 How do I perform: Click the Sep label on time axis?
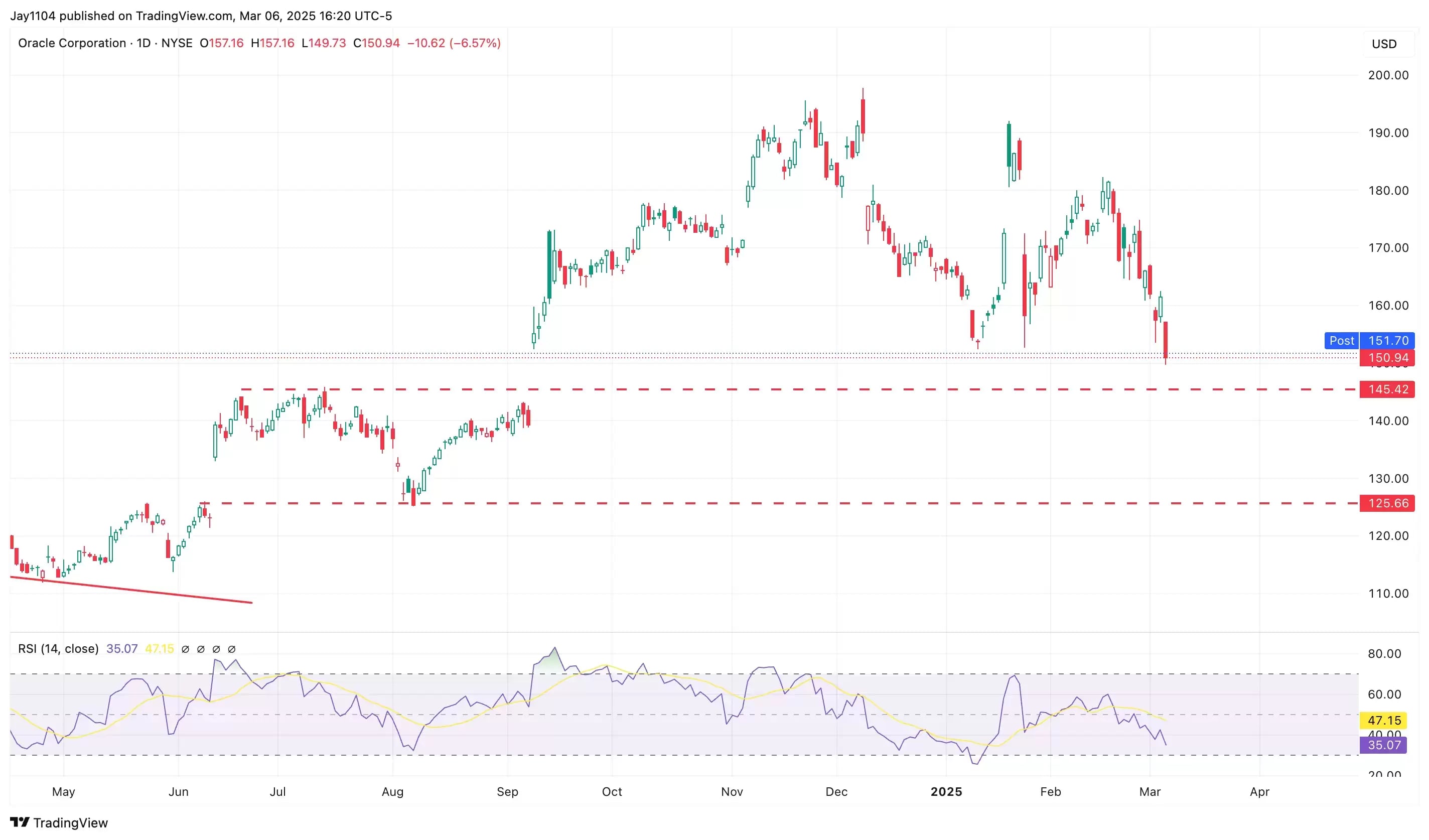tap(507, 792)
